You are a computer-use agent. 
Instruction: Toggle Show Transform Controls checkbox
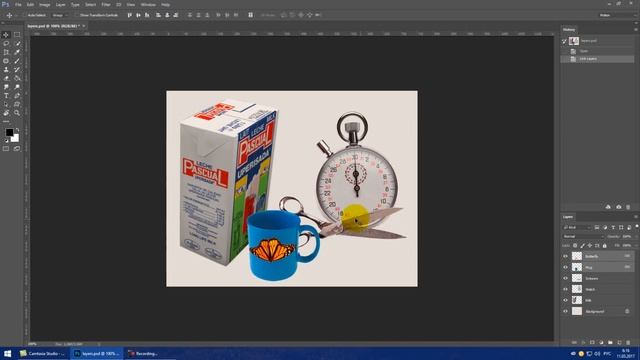pyautogui.click(x=76, y=15)
